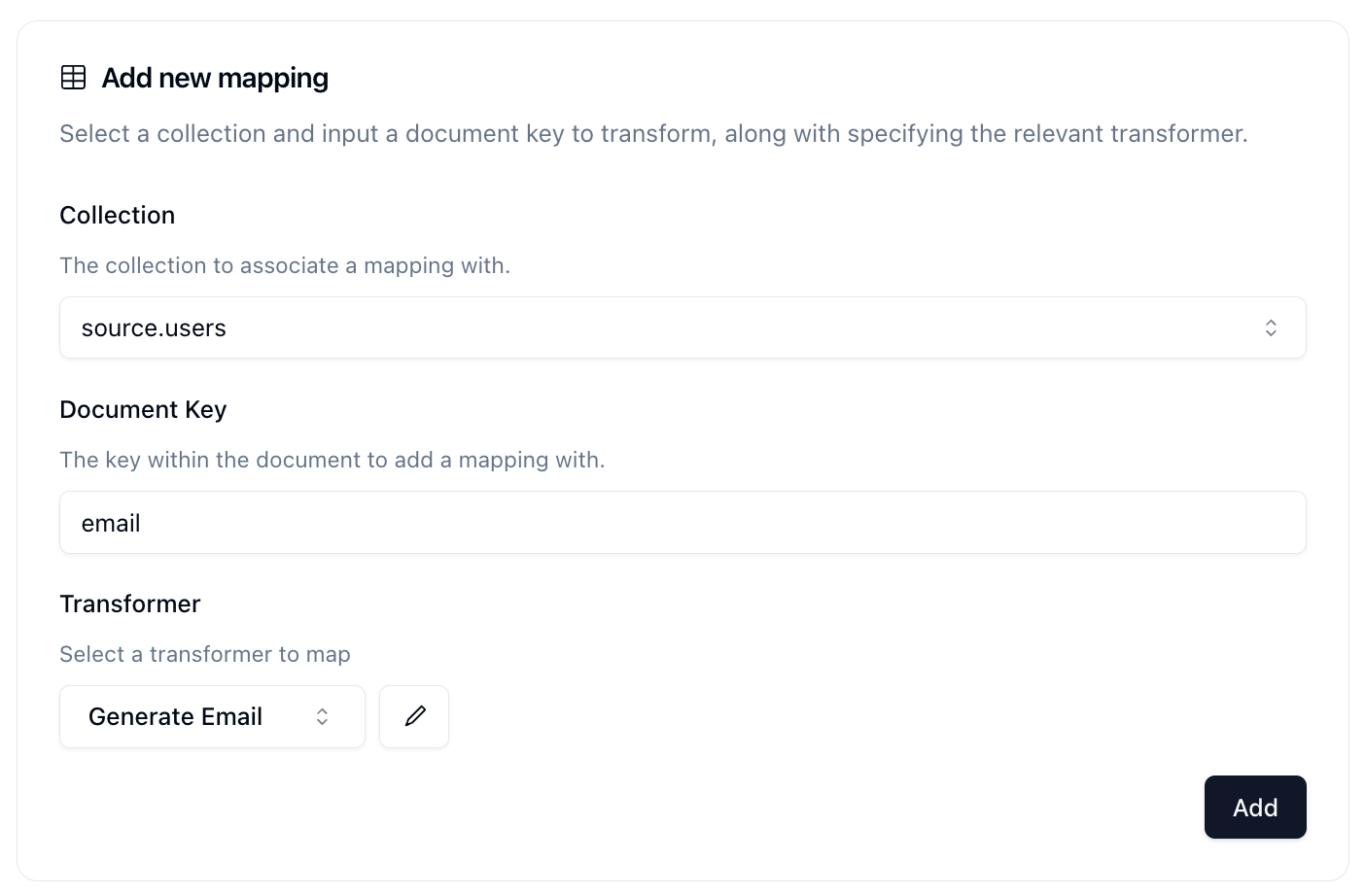Click the Collection field label
This screenshot has height=896, width=1365.
pyautogui.click(x=118, y=216)
